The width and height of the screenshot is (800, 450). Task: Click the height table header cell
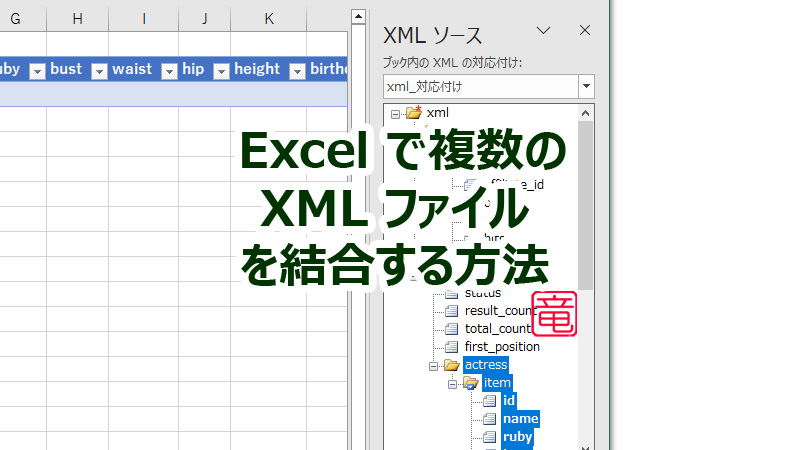click(x=268, y=69)
